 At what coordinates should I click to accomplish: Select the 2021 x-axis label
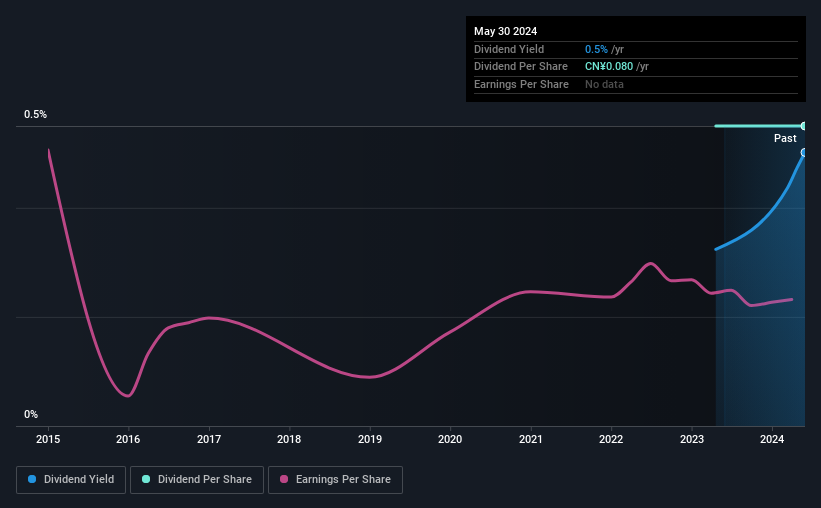pyautogui.click(x=531, y=438)
